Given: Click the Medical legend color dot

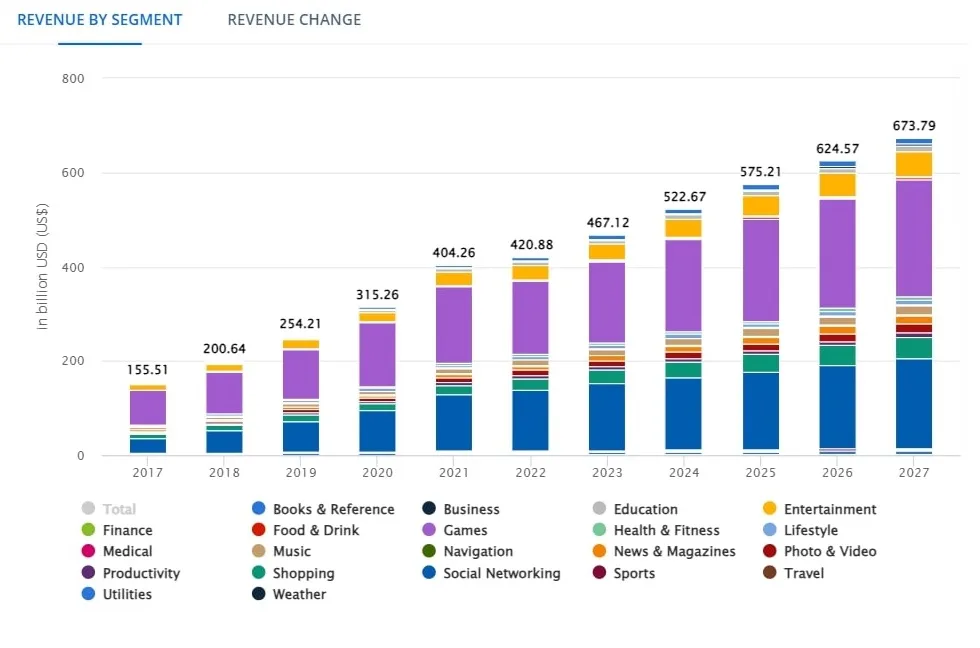Looking at the screenshot, I should pos(88,551).
